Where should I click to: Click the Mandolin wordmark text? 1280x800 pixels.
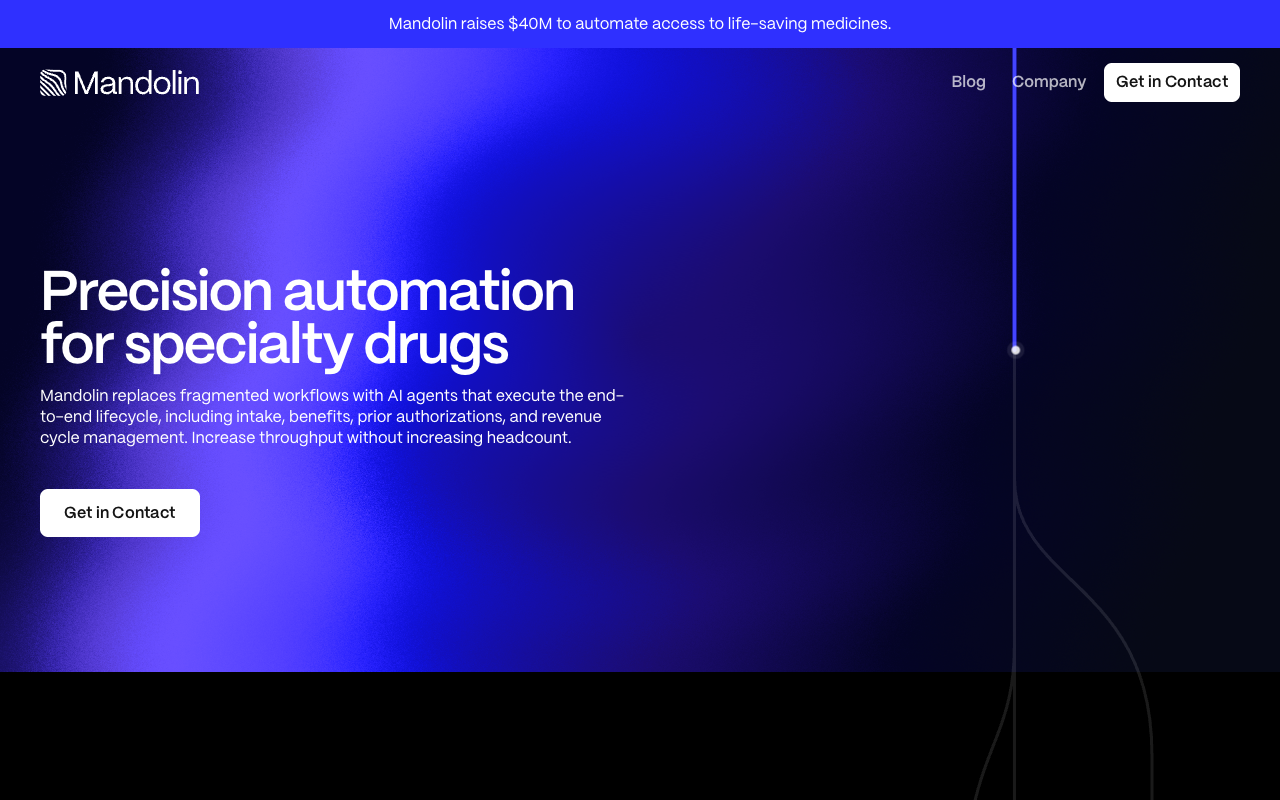click(137, 83)
